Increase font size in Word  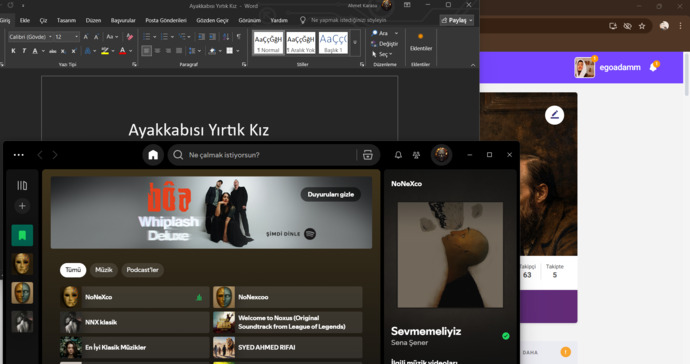[x=86, y=37]
